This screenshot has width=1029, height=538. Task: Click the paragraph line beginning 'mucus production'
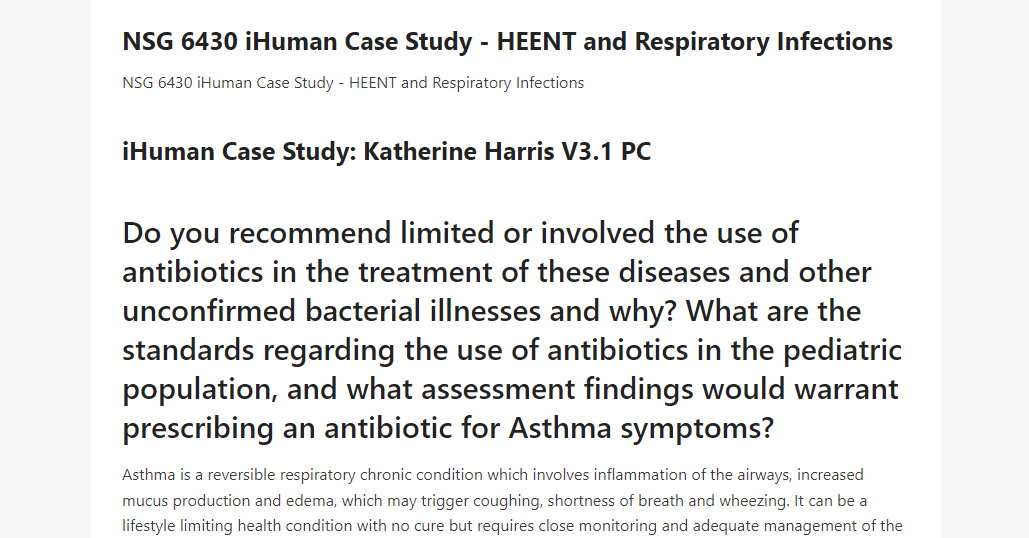(495, 501)
